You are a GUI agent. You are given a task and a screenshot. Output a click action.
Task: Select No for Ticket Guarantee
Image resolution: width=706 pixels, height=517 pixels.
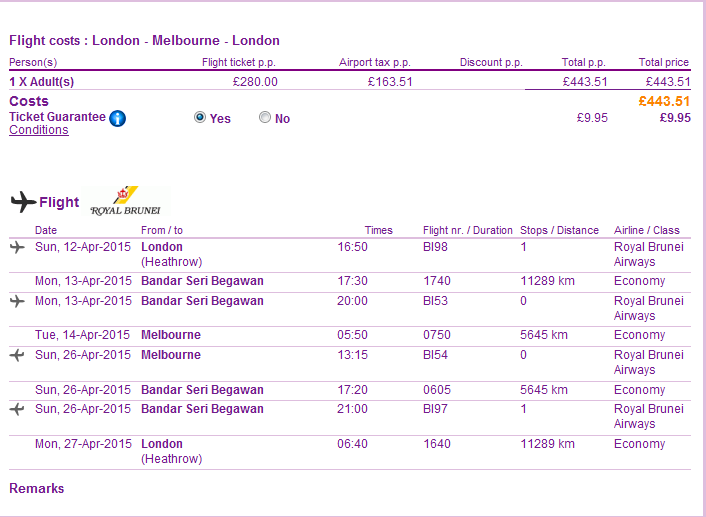265,118
